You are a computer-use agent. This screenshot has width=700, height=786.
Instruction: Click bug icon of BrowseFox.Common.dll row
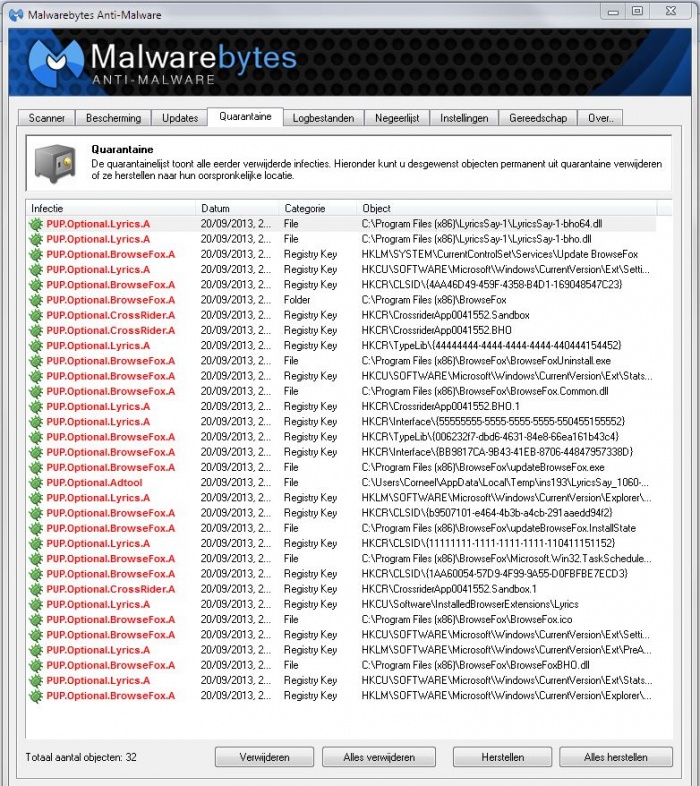36,391
